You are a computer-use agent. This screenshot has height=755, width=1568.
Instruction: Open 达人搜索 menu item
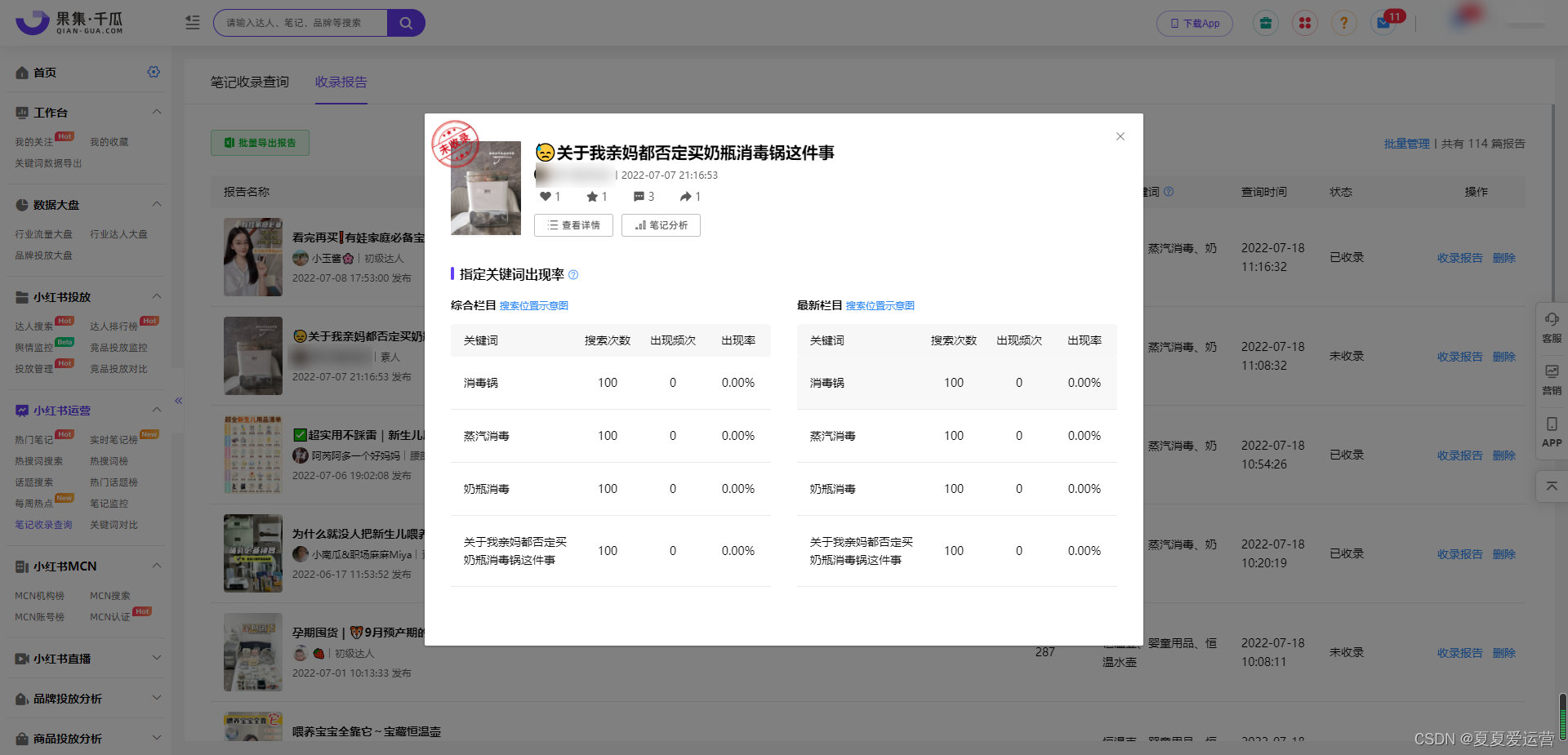33,326
